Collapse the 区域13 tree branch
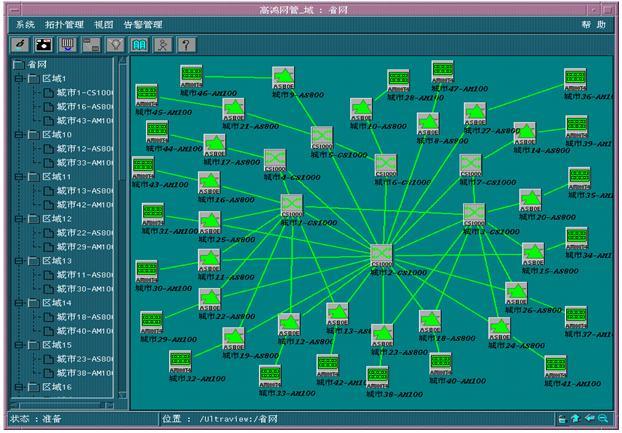 [18, 260]
